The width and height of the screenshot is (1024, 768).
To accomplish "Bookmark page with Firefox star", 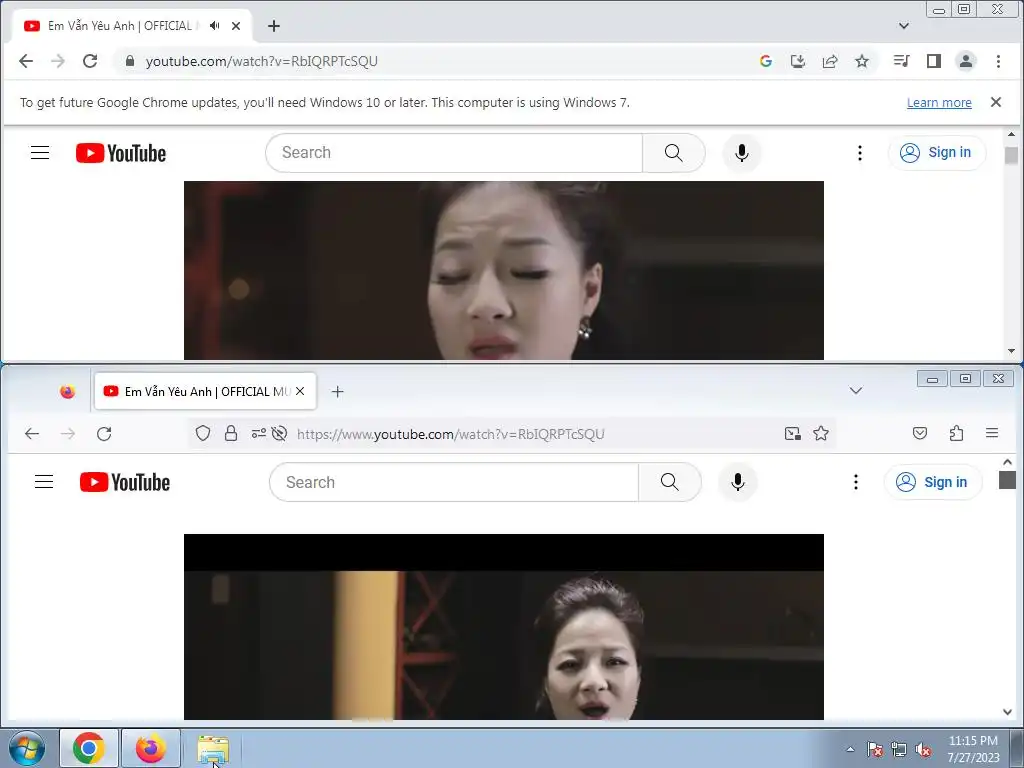I will (x=821, y=433).
